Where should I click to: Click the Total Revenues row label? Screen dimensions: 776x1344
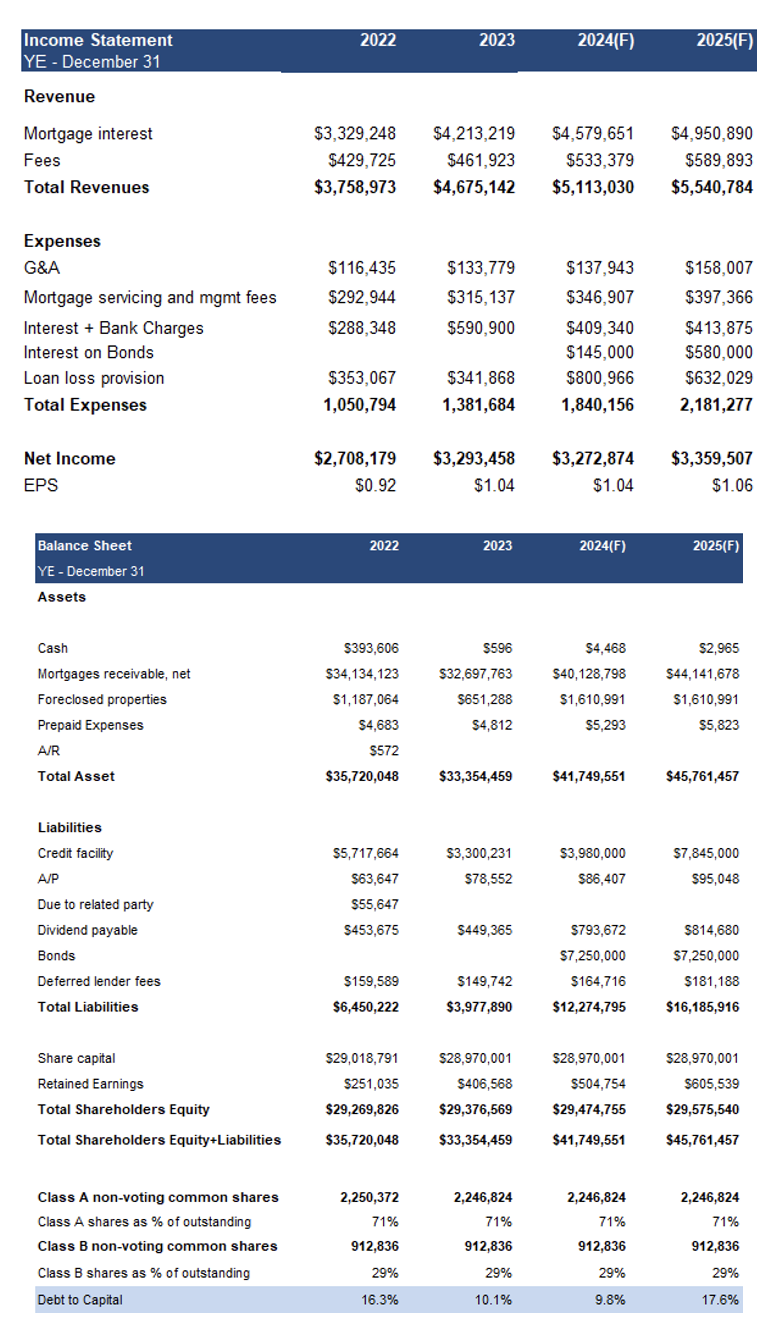(x=87, y=188)
